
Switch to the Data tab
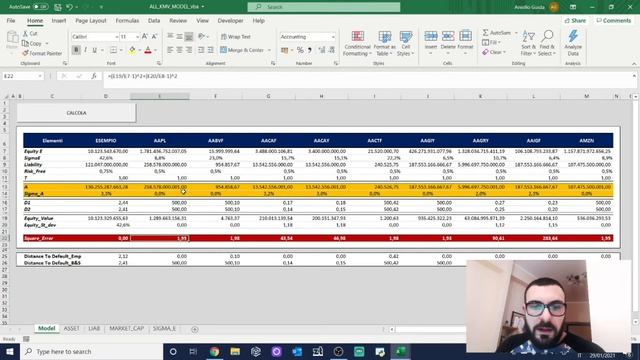[154, 20]
